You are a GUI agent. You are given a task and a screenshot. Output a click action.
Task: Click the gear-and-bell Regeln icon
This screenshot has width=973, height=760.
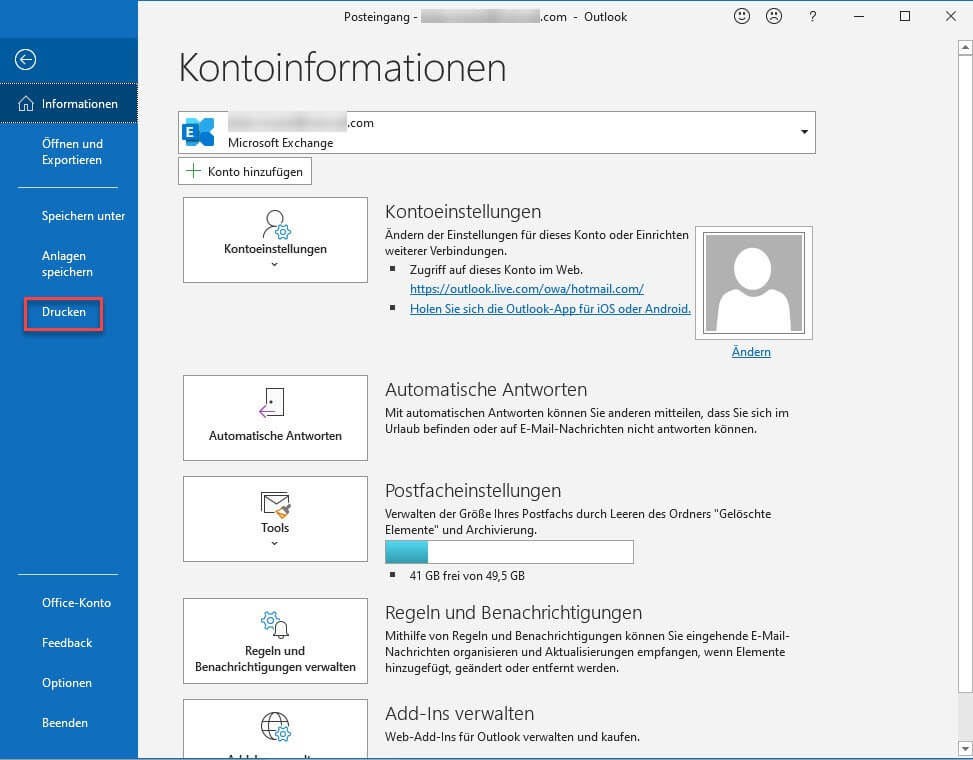point(275,625)
